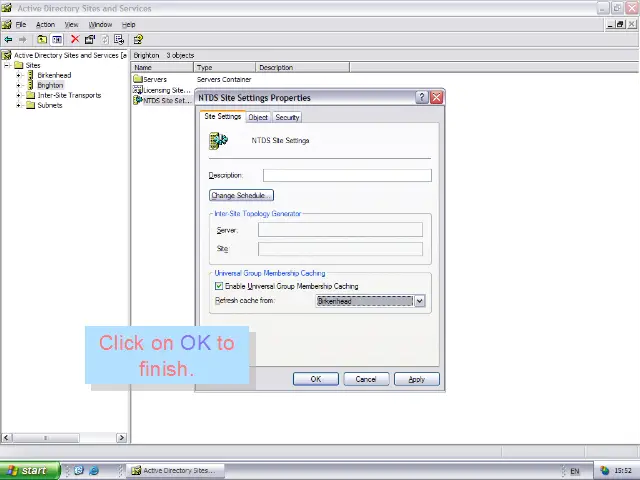
Task: Open the View menu
Action: (x=71, y=24)
